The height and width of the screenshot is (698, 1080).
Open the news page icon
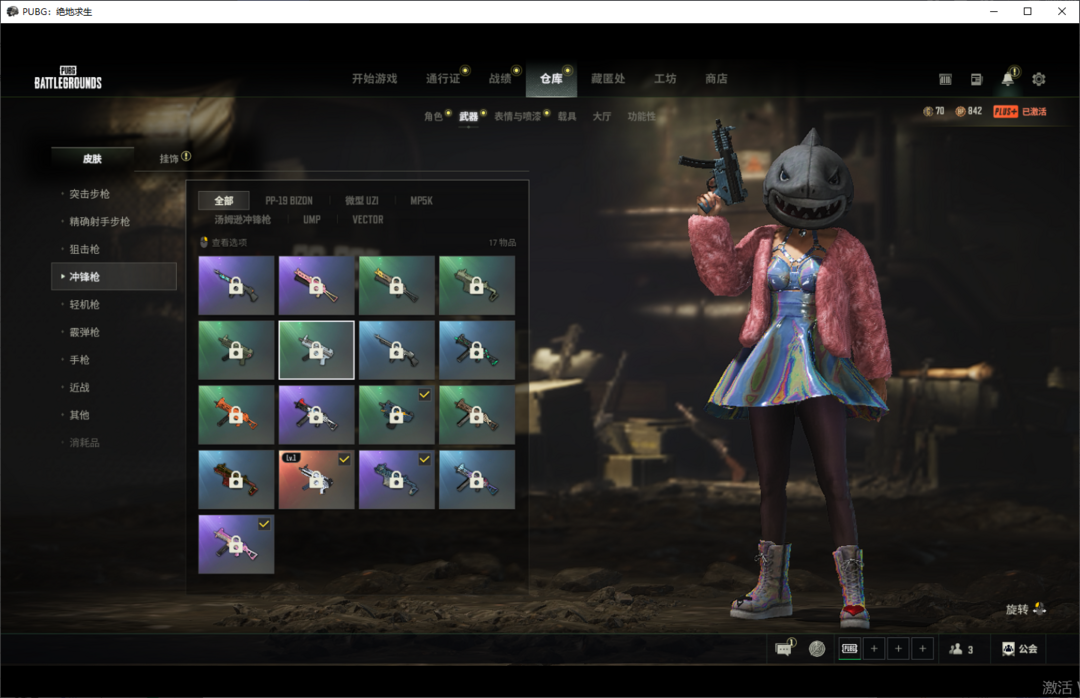click(976, 79)
